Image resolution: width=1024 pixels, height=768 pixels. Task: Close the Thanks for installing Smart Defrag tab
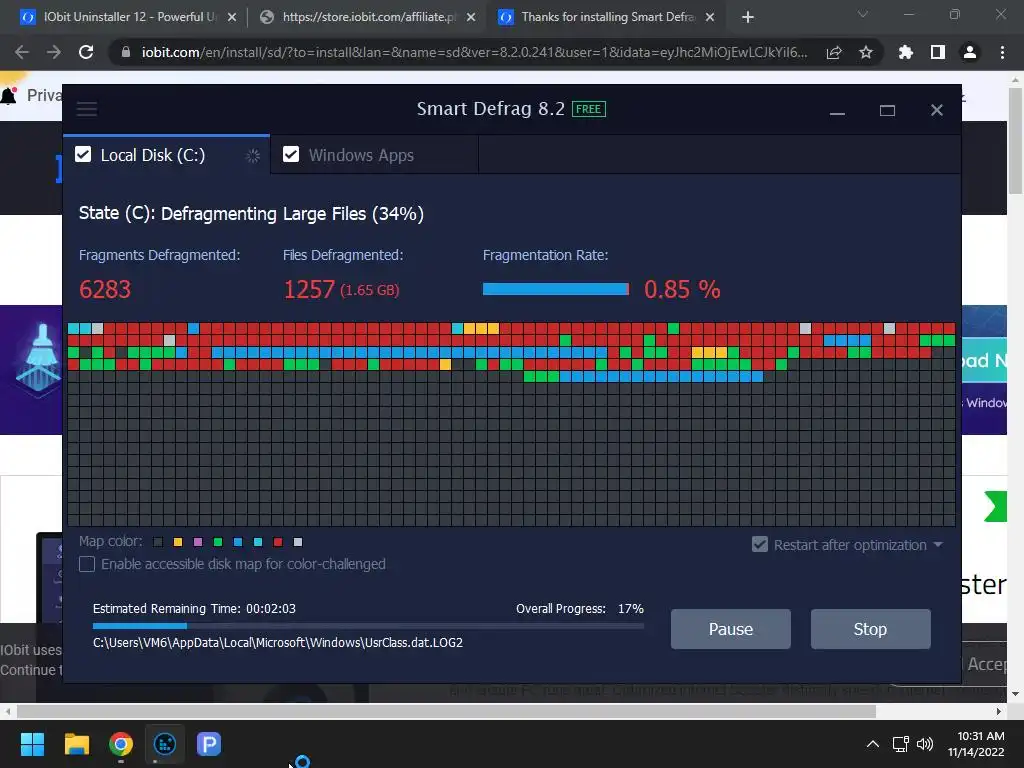tap(710, 18)
